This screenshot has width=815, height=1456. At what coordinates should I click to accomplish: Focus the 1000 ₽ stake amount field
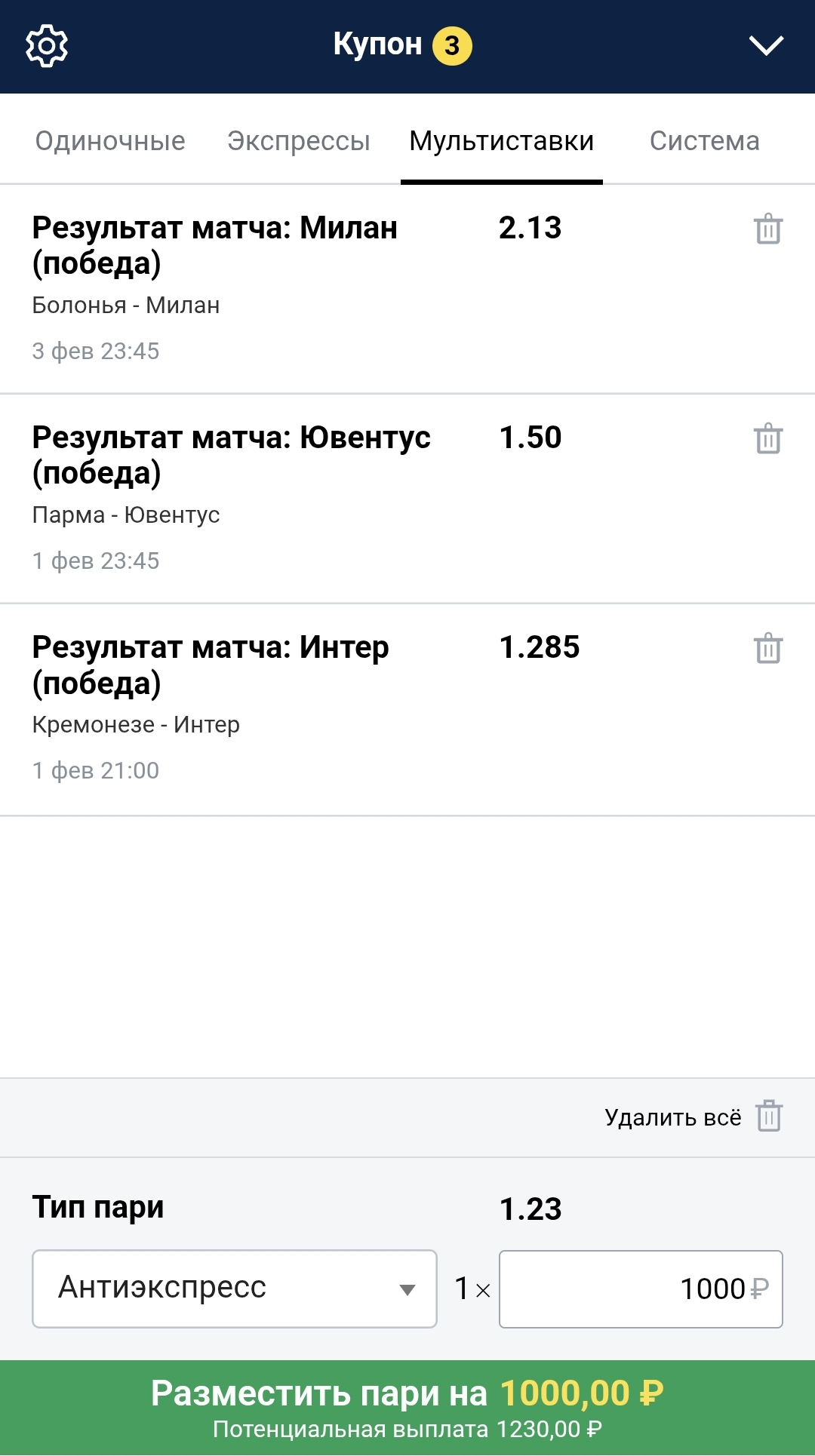[640, 1289]
